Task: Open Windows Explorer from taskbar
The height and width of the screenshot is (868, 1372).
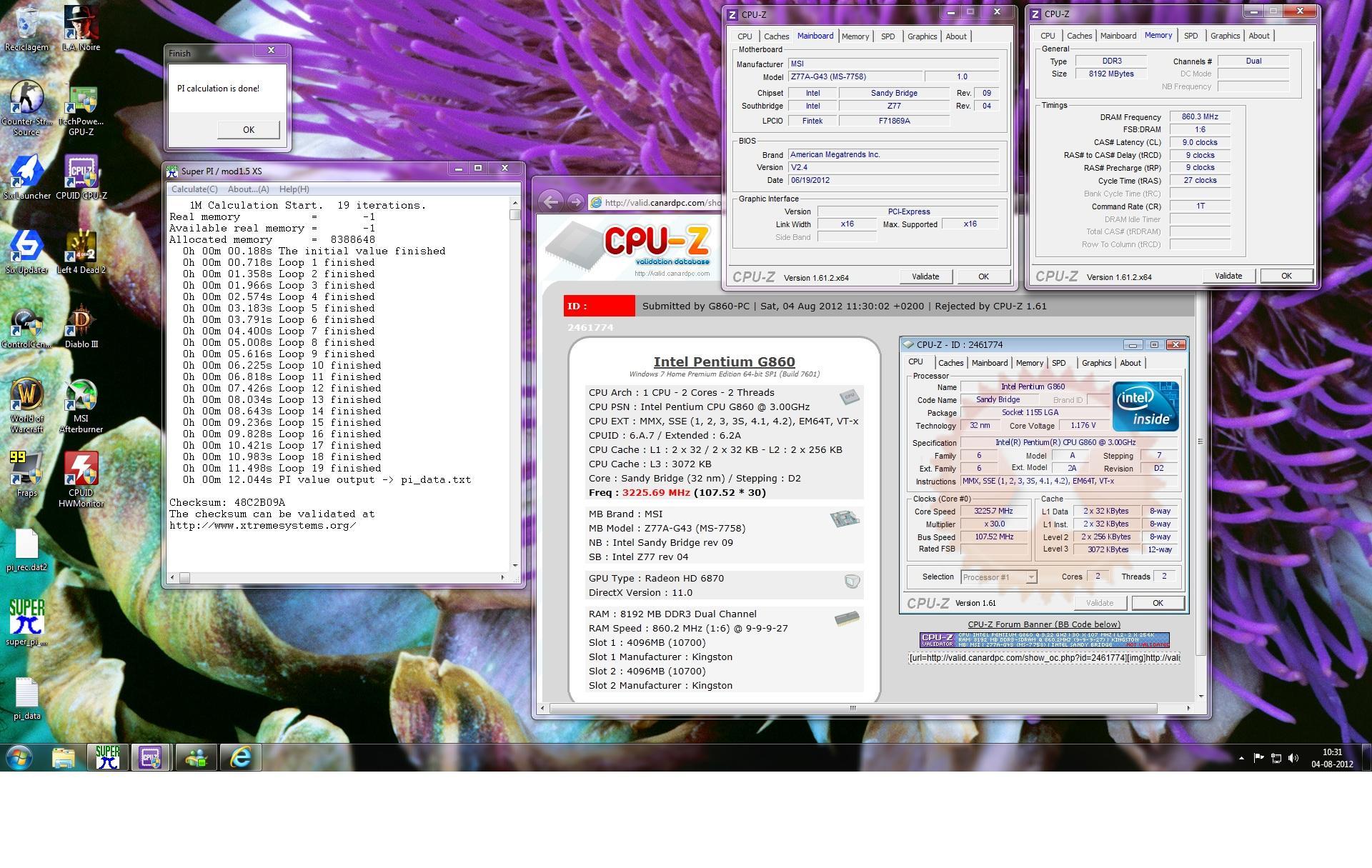Action: 63,757
